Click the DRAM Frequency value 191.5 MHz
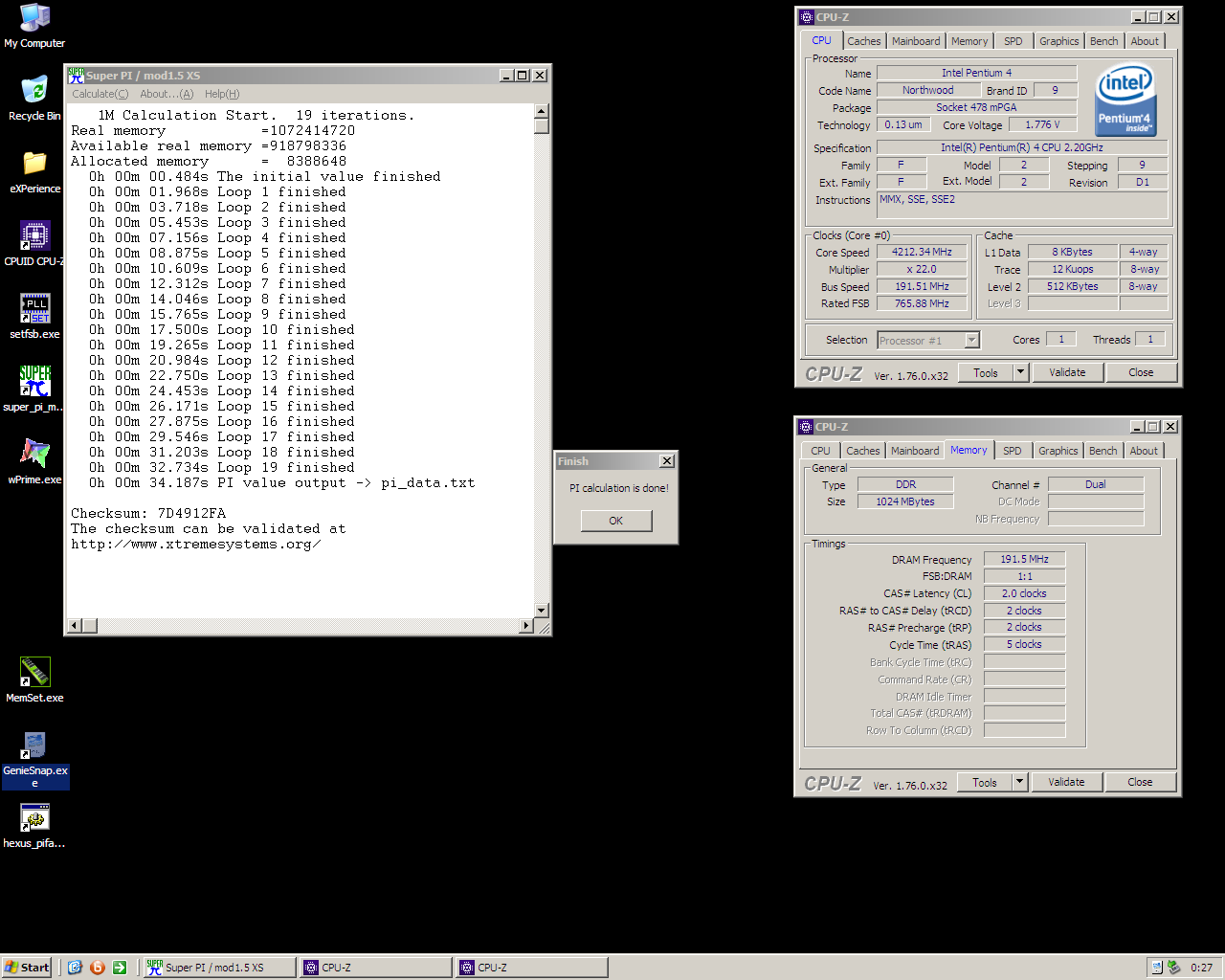The image size is (1225, 980). (x=1024, y=559)
